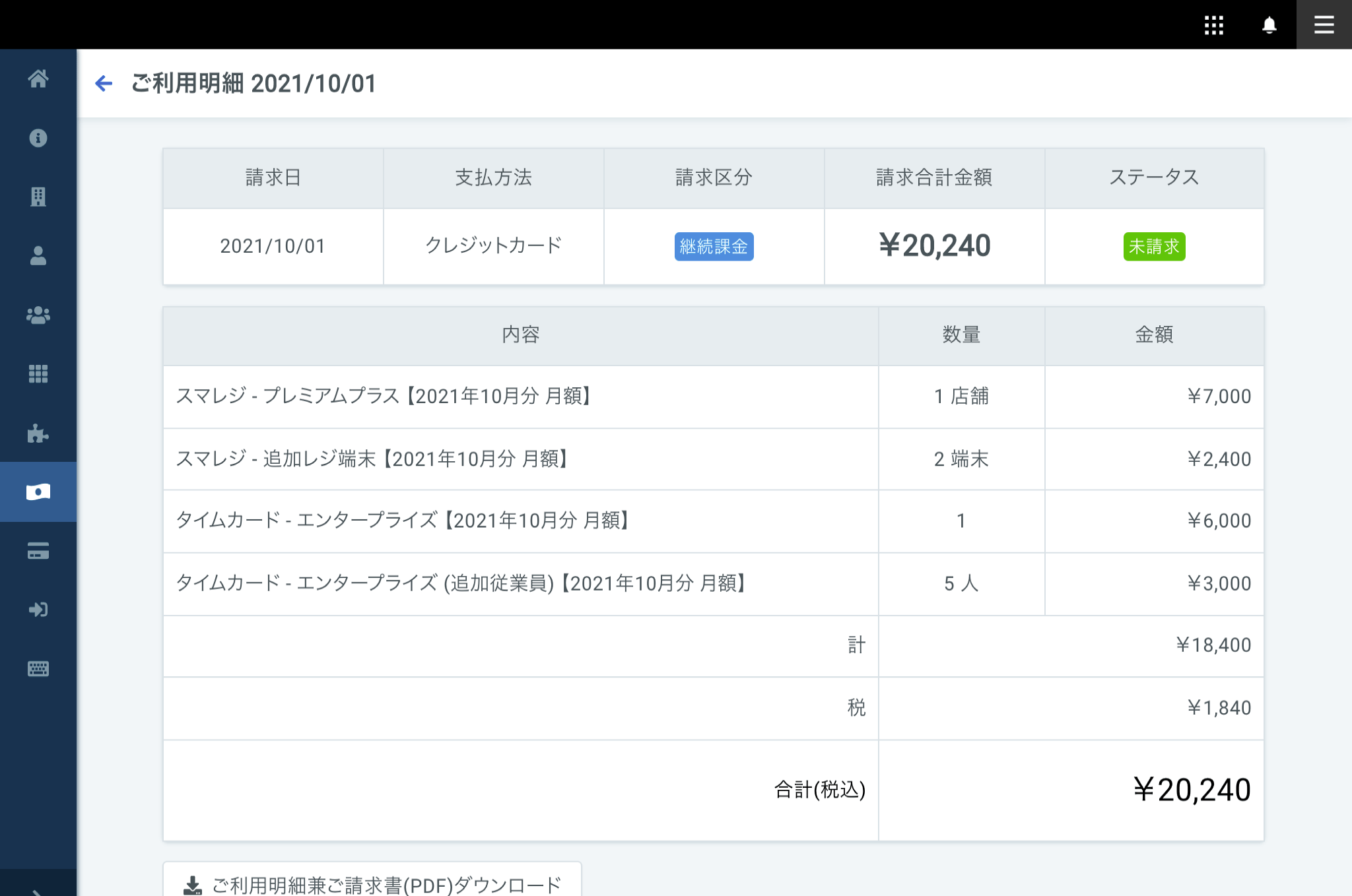This screenshot has height=896, width=1352.
Task: Open the grid apps sidebar icon
Action: click(38, 374)
